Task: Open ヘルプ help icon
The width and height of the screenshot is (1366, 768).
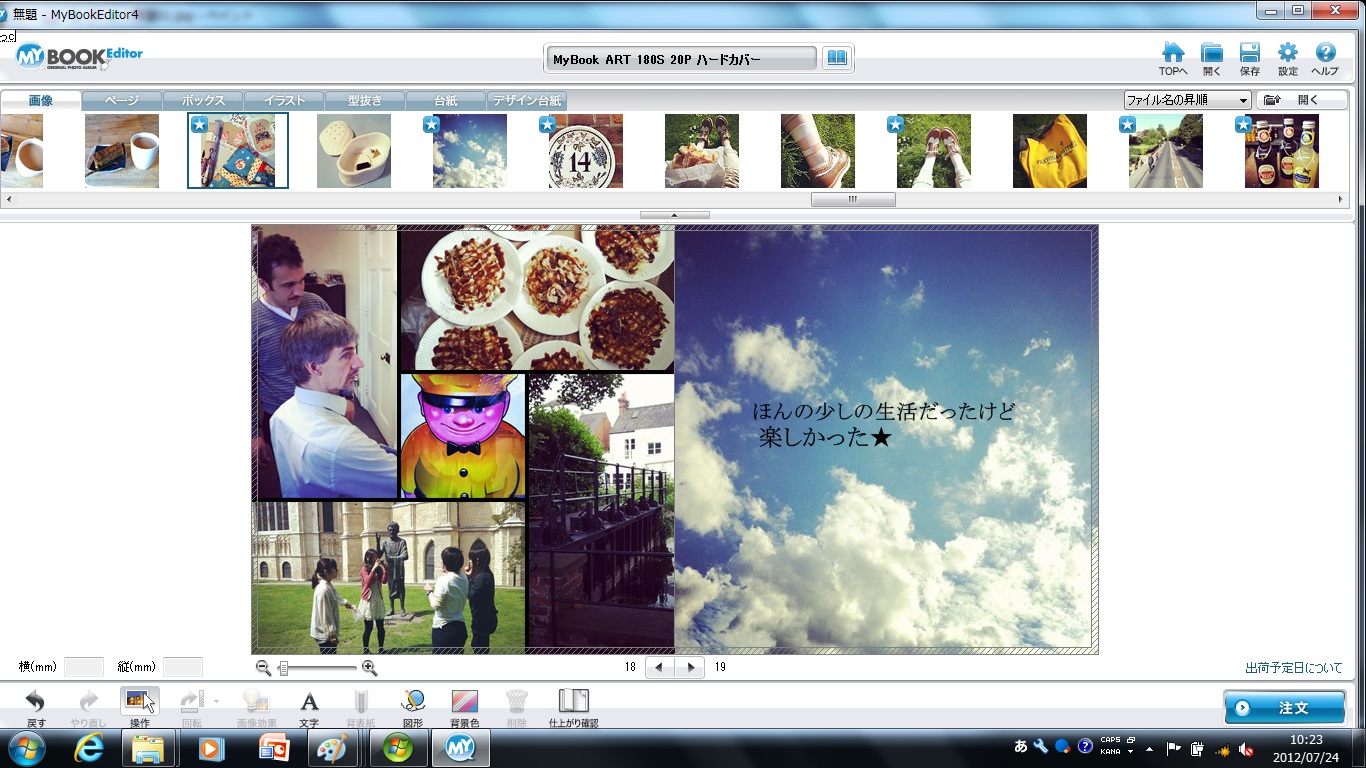Action: (x=1325, y=56)
